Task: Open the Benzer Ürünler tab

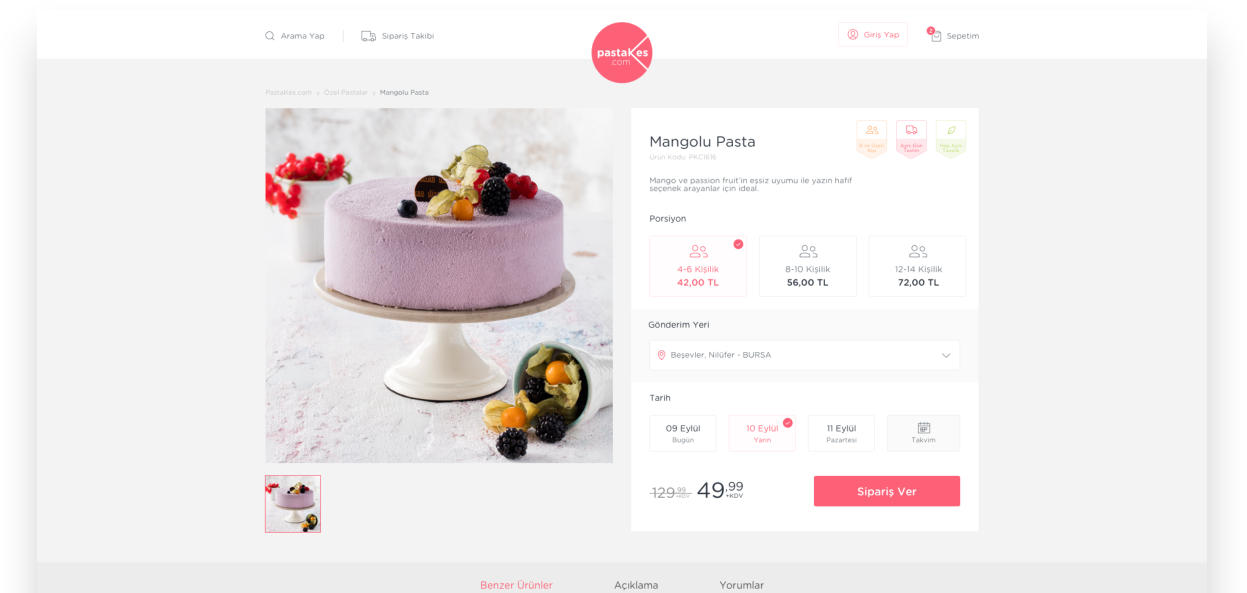Action: 516,585
